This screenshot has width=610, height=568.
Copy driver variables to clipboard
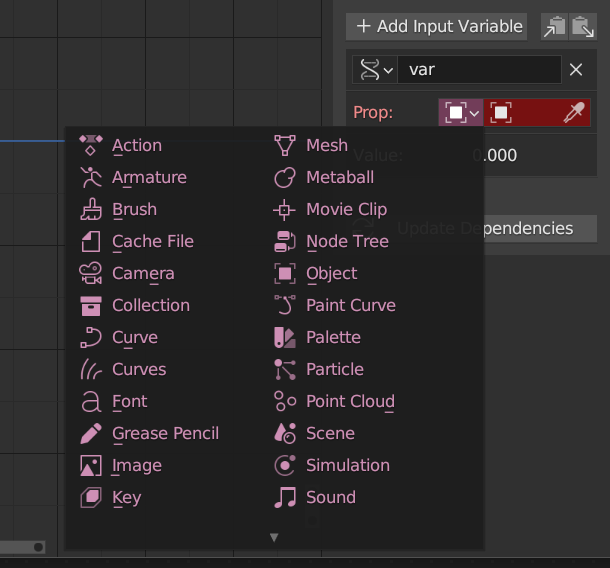[x=554, y=26]
